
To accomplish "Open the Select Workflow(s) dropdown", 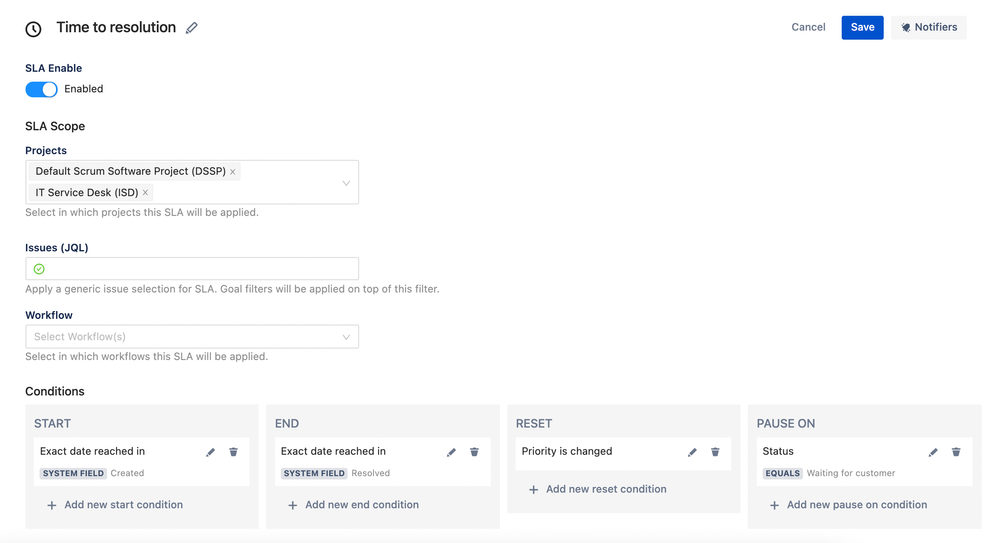I will 346,337.
